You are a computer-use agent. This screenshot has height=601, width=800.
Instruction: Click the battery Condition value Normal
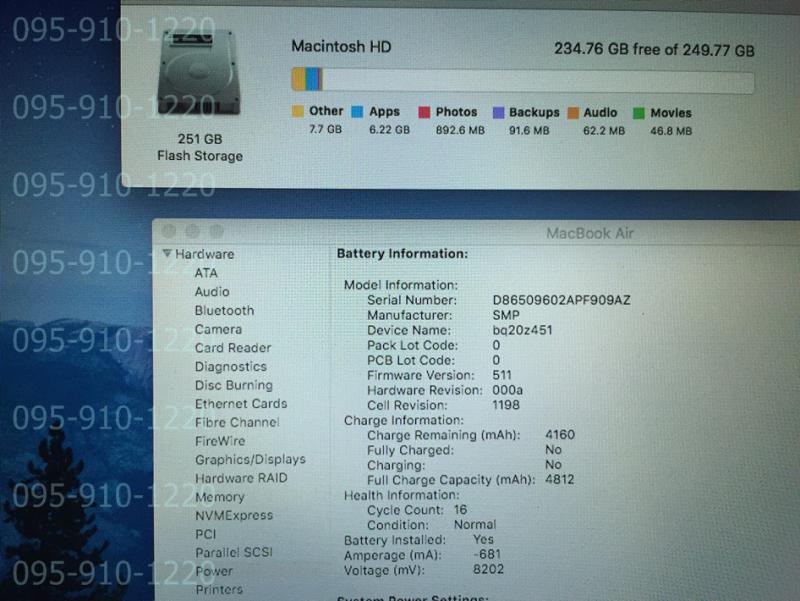click(474, 524)
